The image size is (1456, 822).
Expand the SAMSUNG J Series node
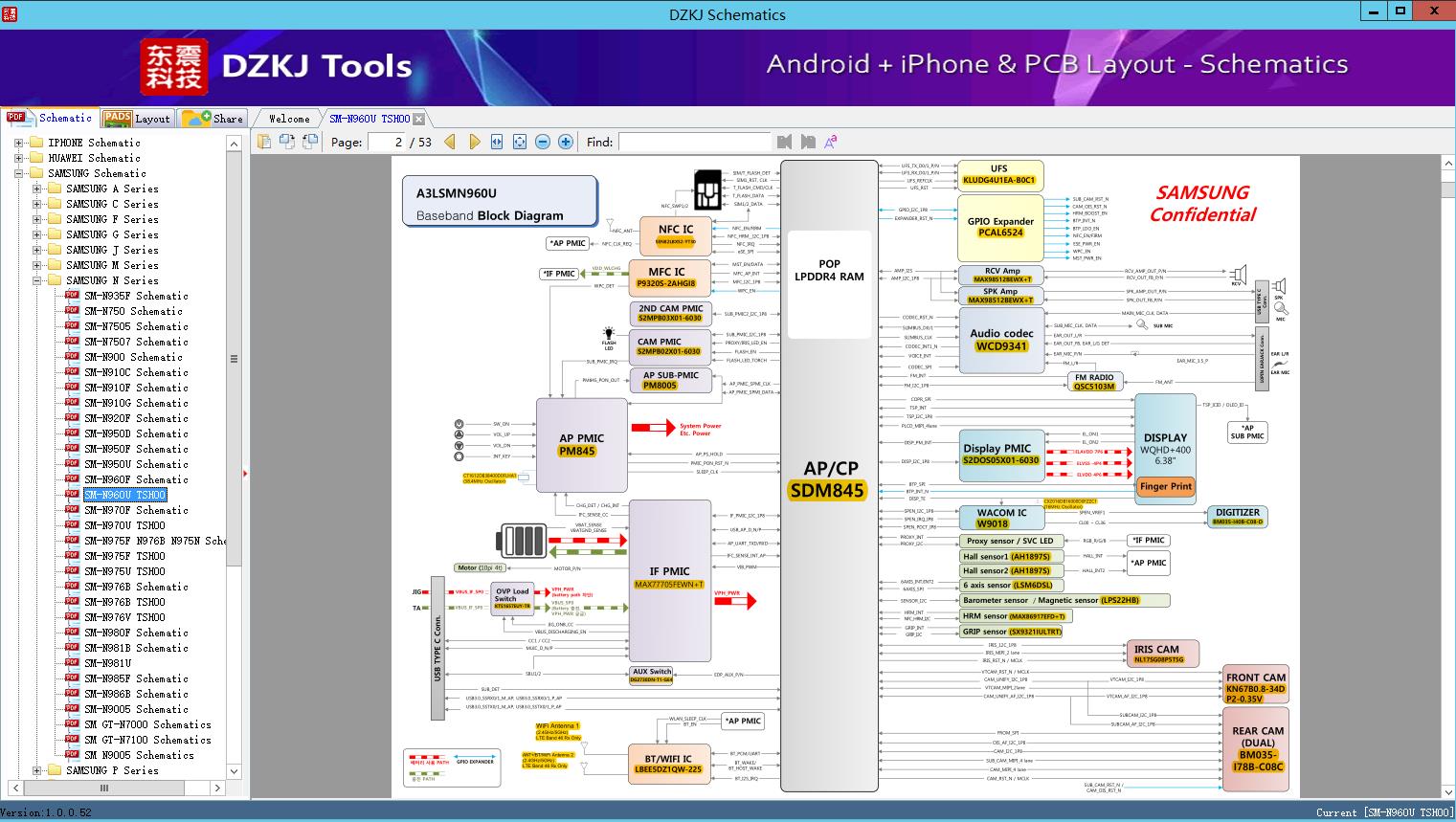click(x=36, y=250)
